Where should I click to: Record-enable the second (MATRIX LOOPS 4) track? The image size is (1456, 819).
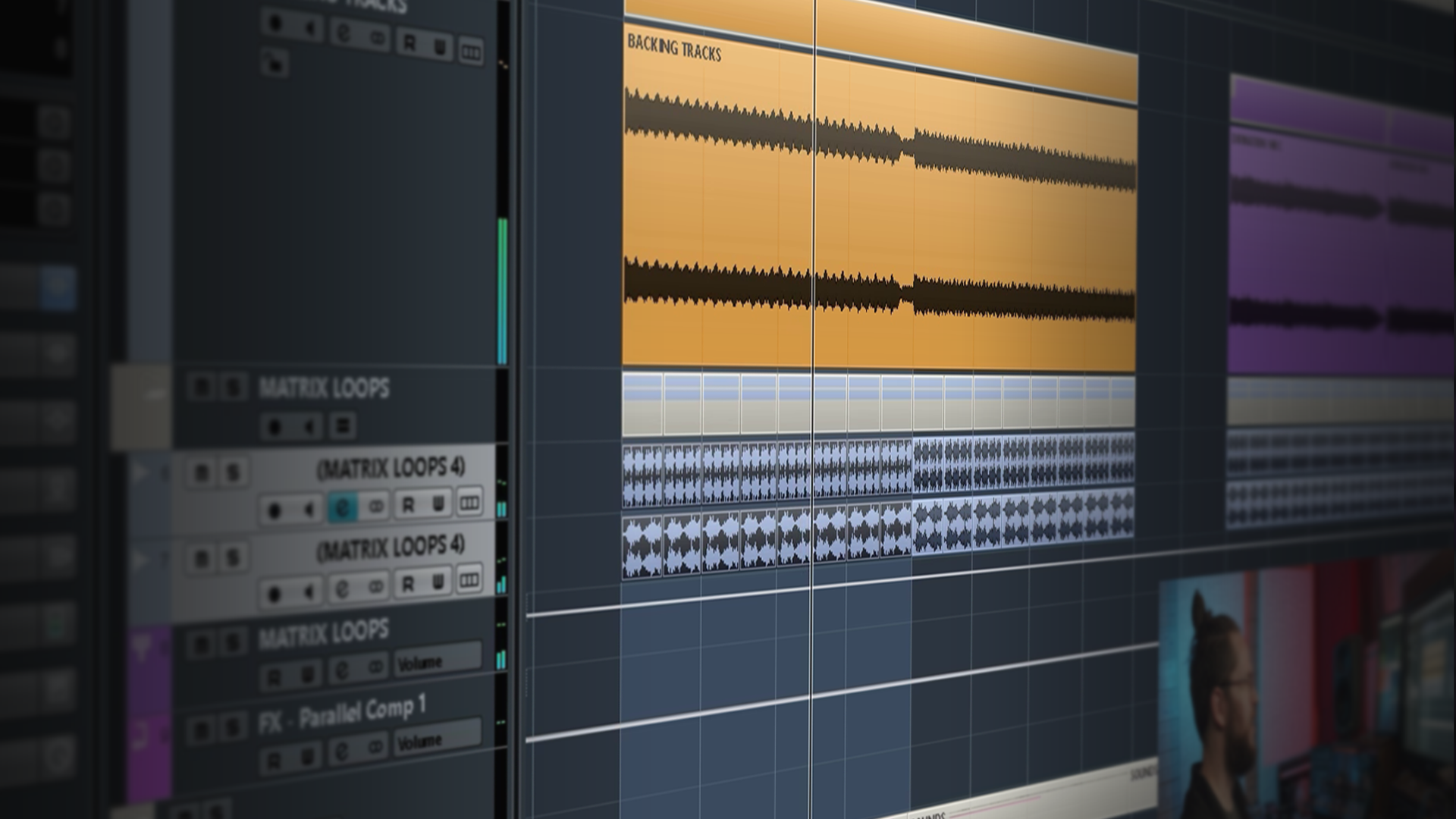(275, 594)
